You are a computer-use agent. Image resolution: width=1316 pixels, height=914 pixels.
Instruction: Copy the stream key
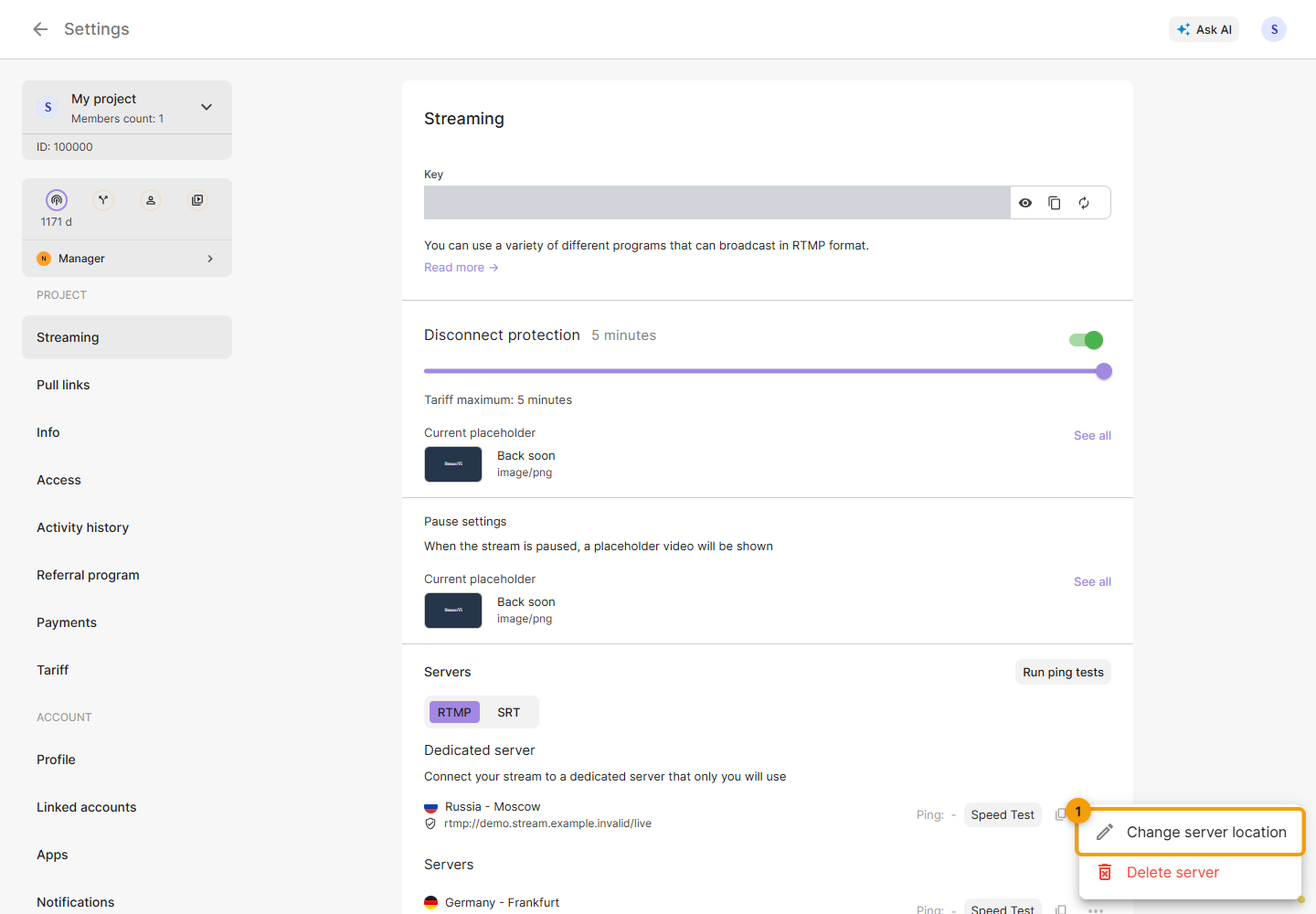pyautogui.click(x=1055, y=203)
